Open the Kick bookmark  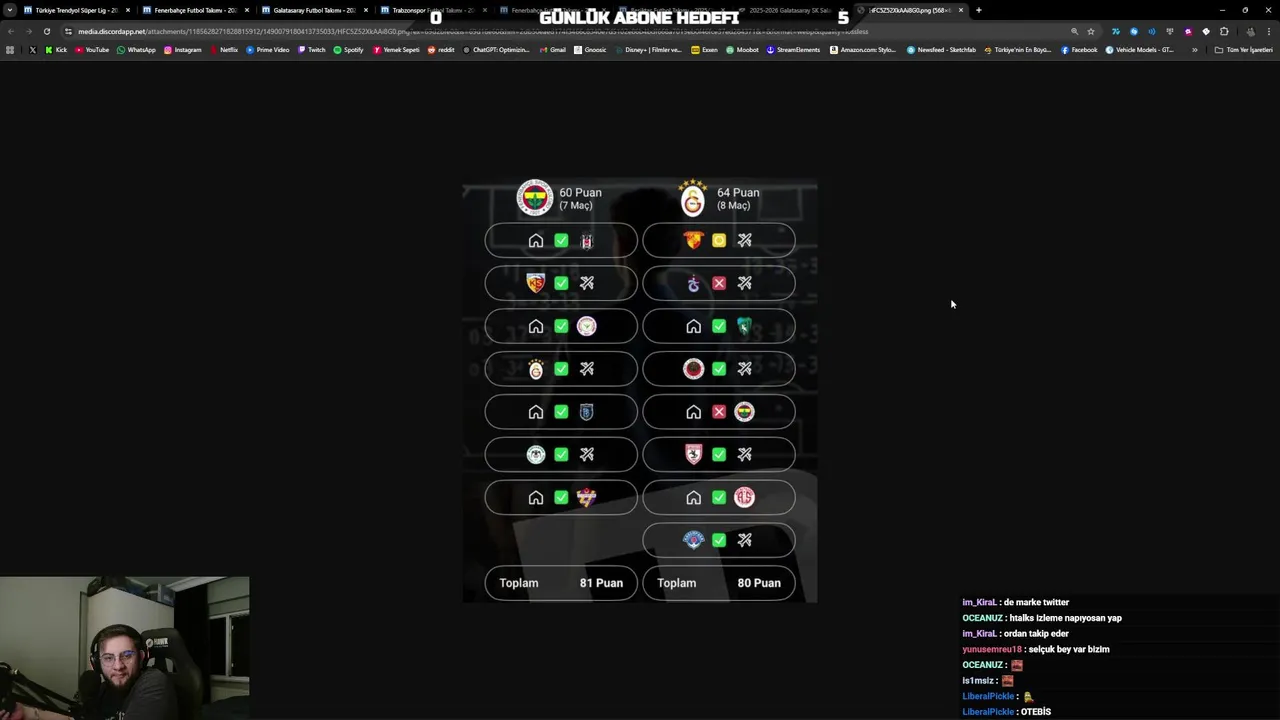(x=56, y=50)
